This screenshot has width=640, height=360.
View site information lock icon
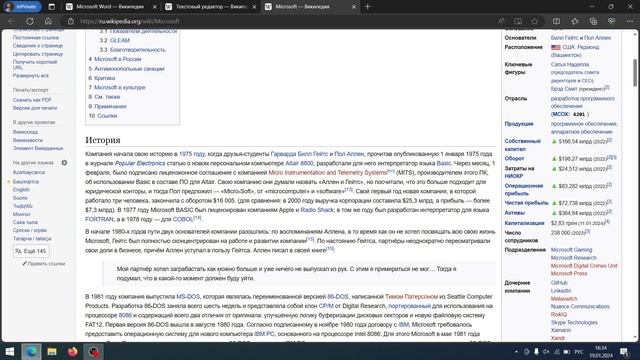pos(71,21)
